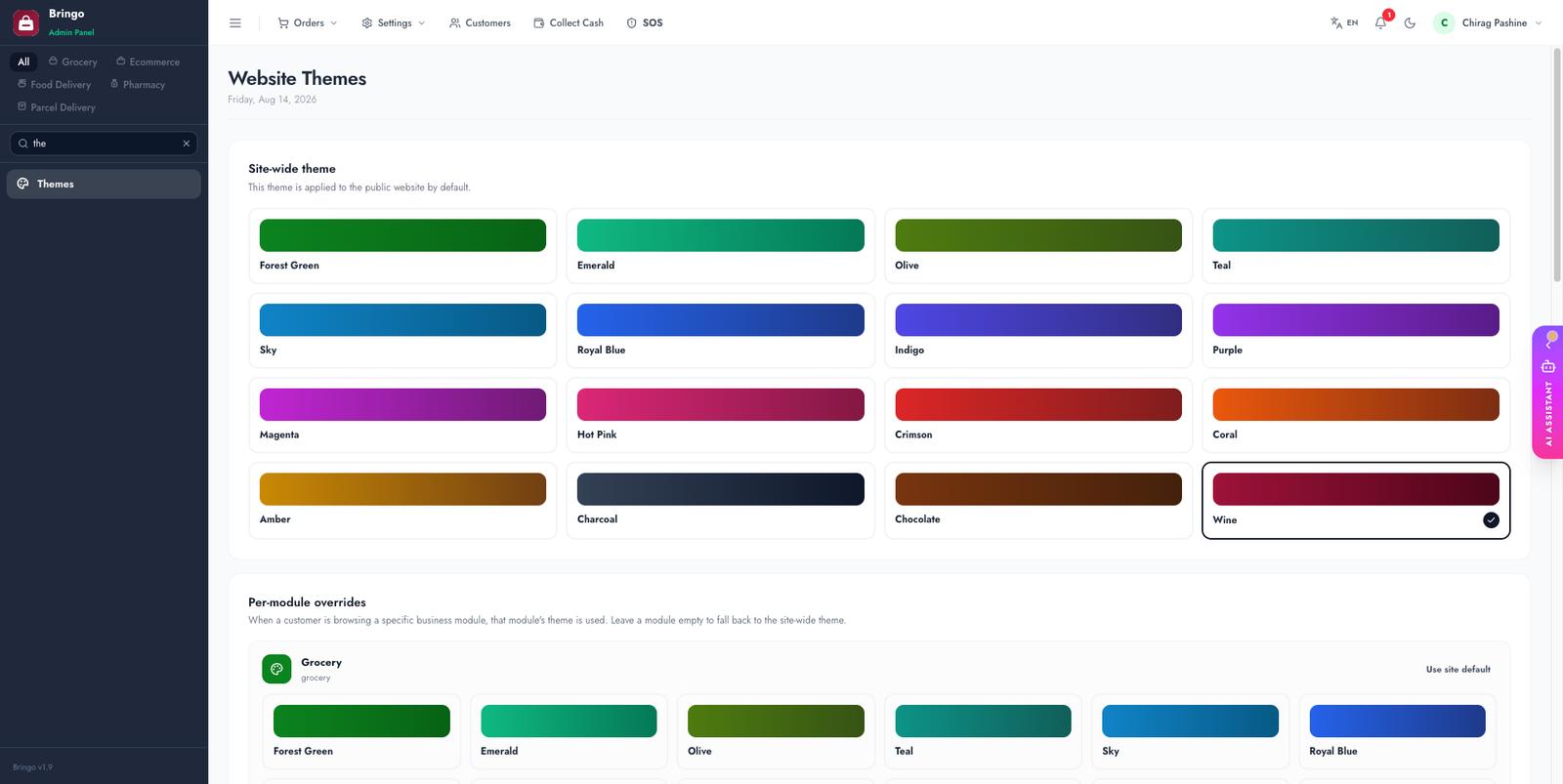Open Themes in the sidebar

(104, 184)
